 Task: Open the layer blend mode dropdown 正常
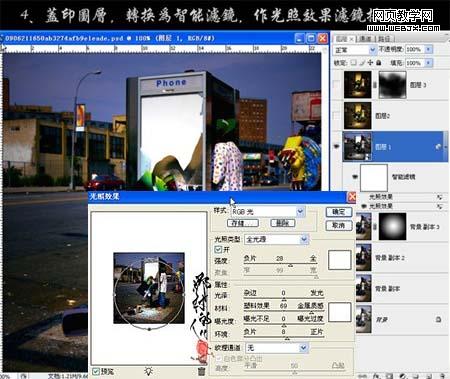(x=355, y=50)
